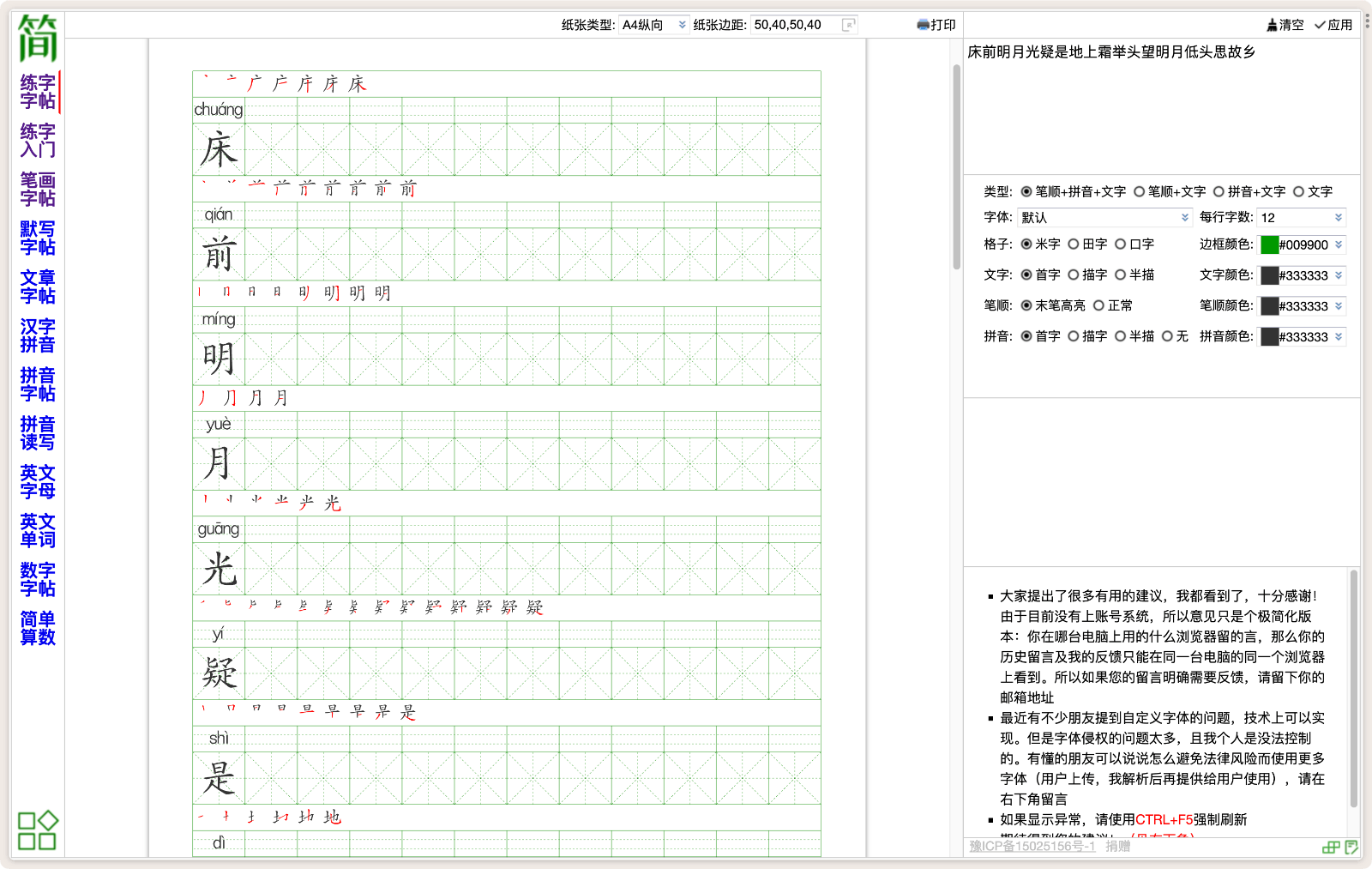Screen dimensions: 1372x869
Task: Choose the 拼音+文字 type option
Action: pyautogui.click(x=1219, y=192)
